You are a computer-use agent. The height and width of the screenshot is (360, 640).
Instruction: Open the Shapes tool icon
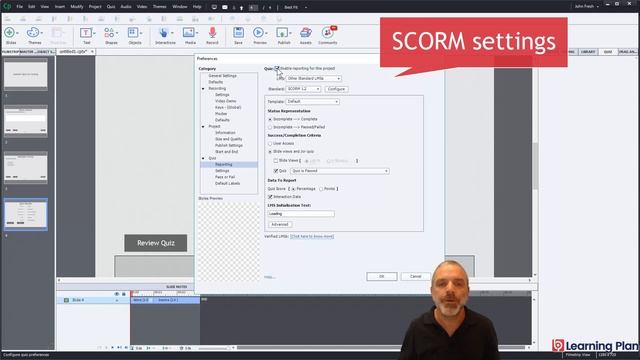(x=109, y=33)
